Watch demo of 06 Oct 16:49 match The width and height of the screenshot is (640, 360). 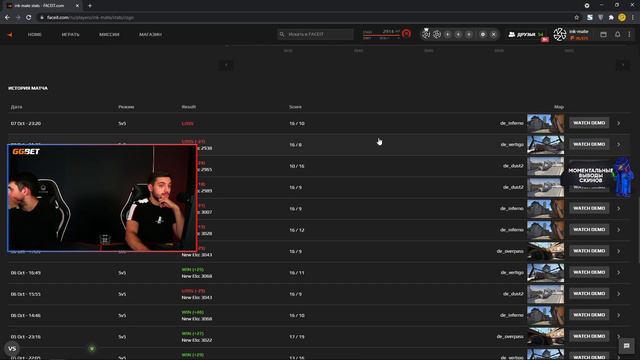coord(589,272)
